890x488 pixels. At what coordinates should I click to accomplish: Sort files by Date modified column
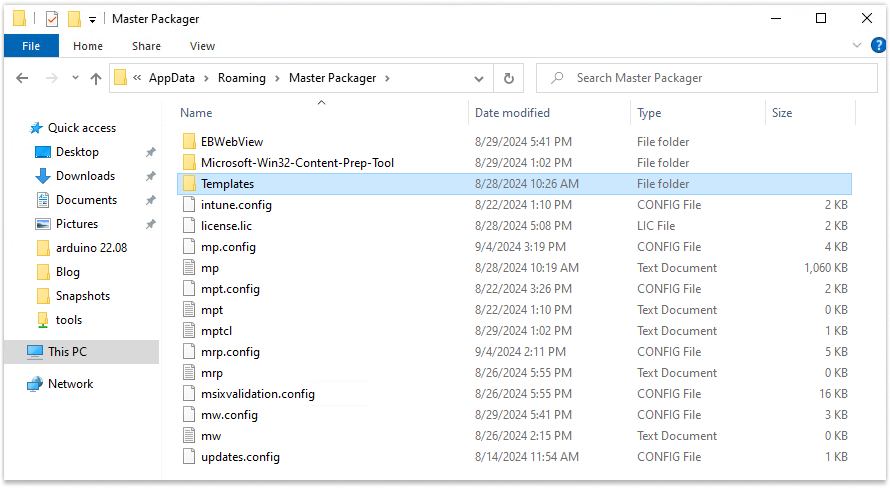pyautogui.click(x=512, y=113)
